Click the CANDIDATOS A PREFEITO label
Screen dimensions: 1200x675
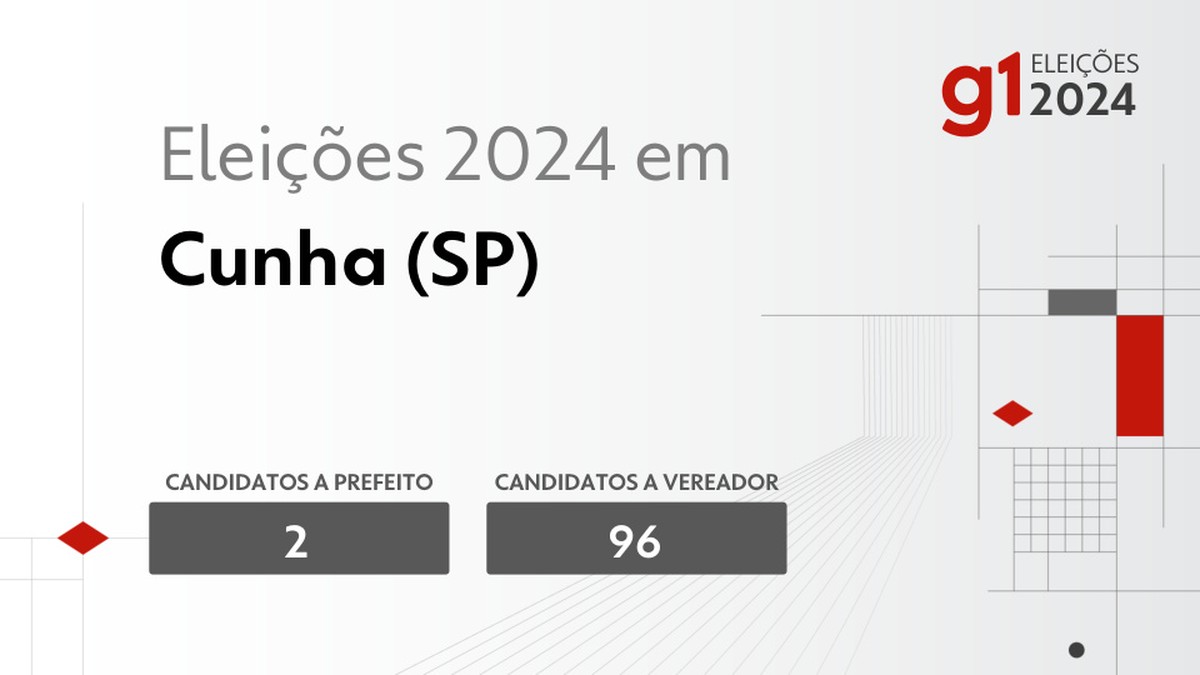pyautogui.click(x=299, y=482)
